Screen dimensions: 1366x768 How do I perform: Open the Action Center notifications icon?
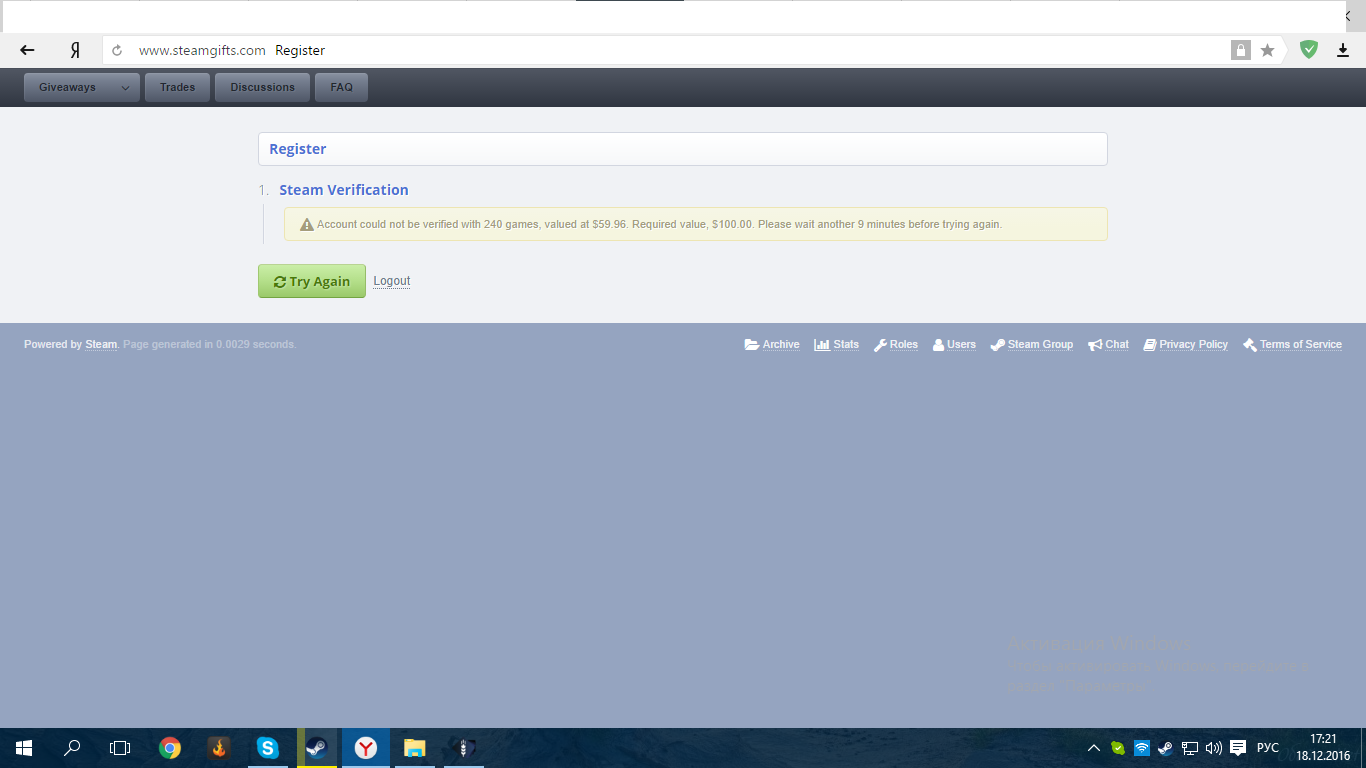tap(1238, 748)
